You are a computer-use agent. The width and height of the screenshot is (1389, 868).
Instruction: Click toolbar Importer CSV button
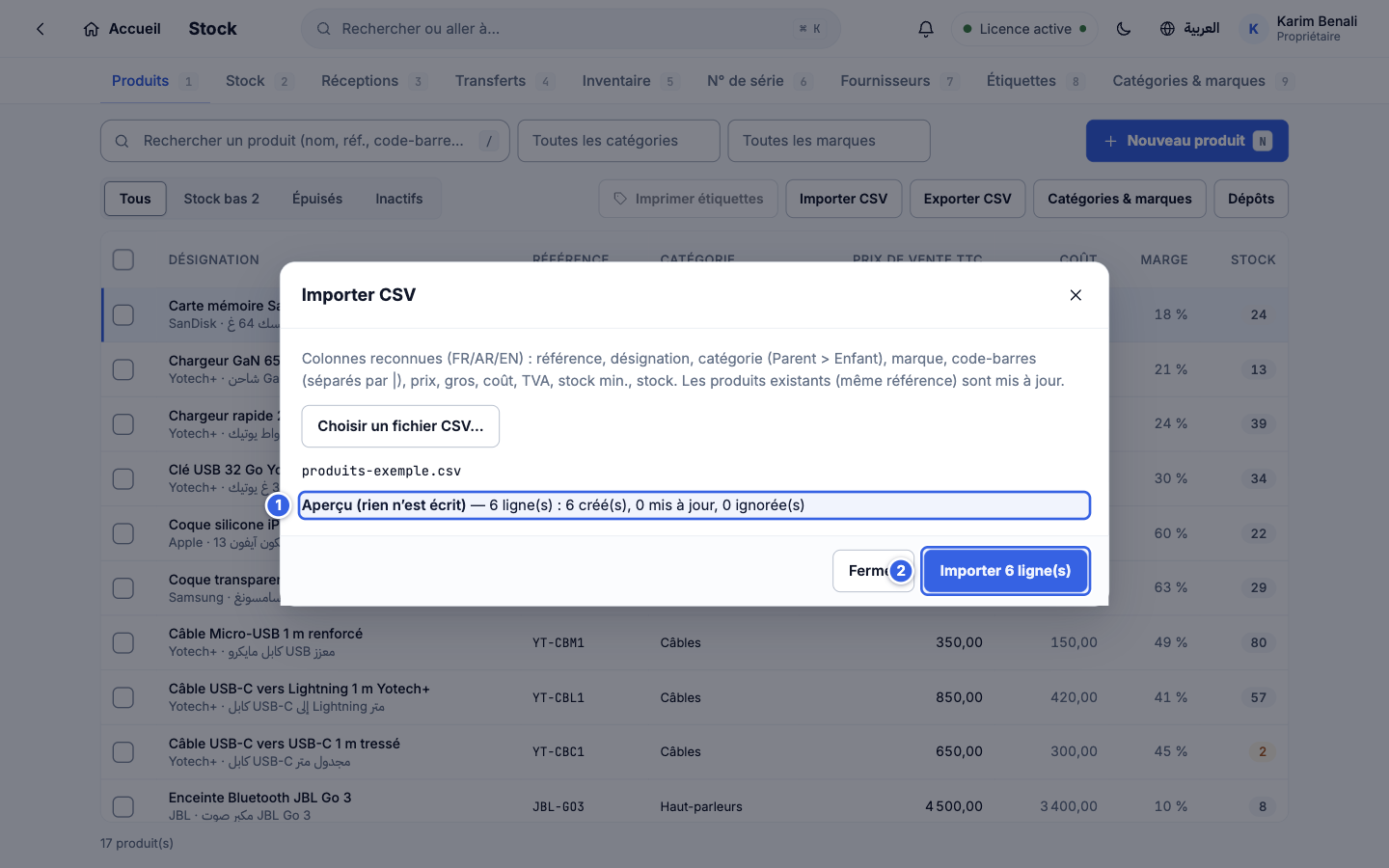tap(843, 199)
